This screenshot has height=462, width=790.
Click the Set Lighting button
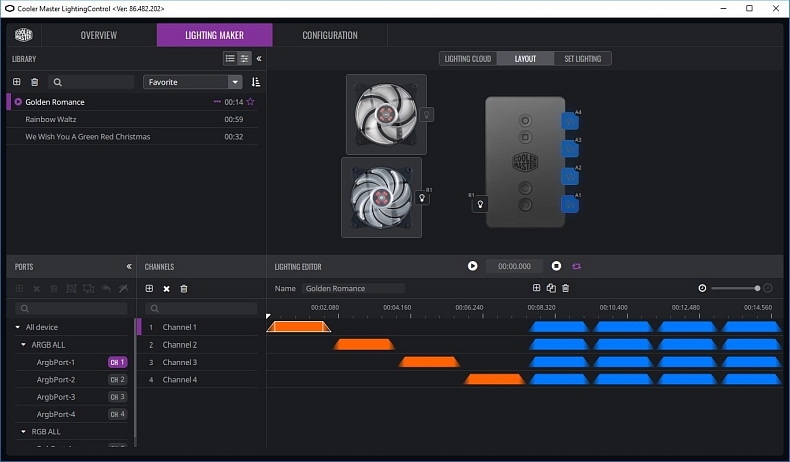pos(581,59)
